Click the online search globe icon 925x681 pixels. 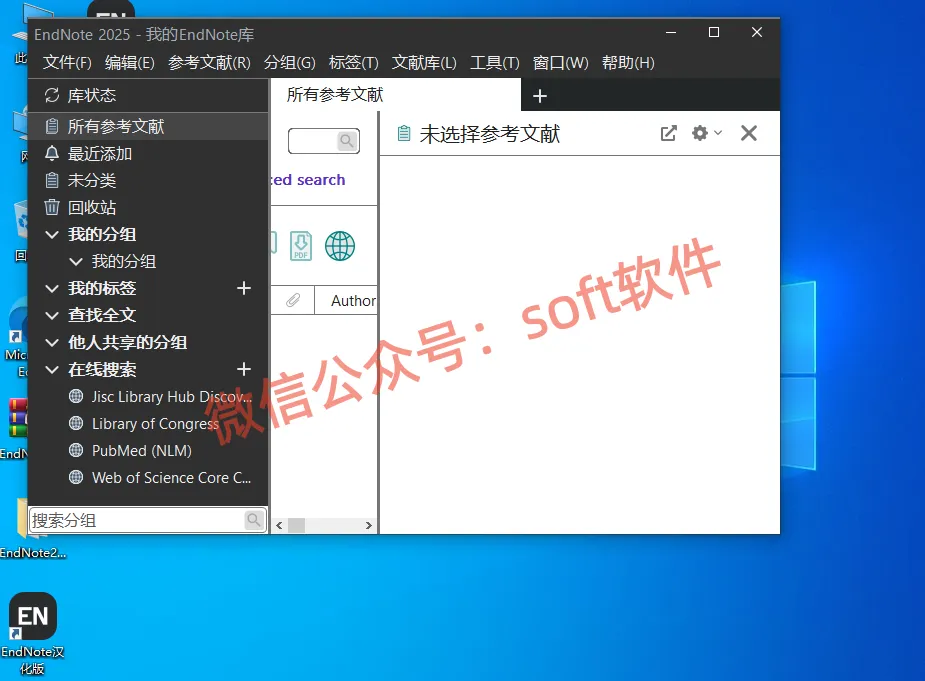pyautogui.click(x=340, y=246)
